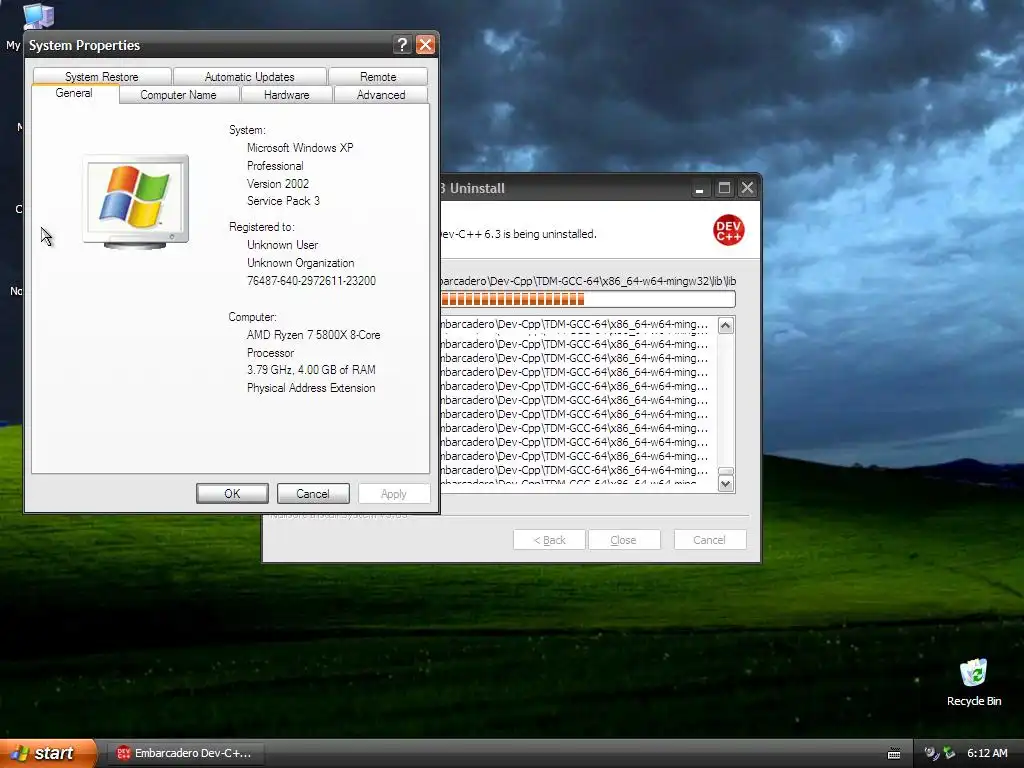Click the first system tray icon
This screenshot has width=1024, height=768.
pyautogui.click(x=931, y=753)
